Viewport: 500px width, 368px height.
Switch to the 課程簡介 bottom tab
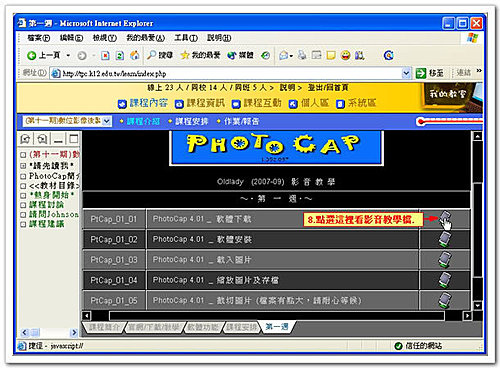(104, 327)
